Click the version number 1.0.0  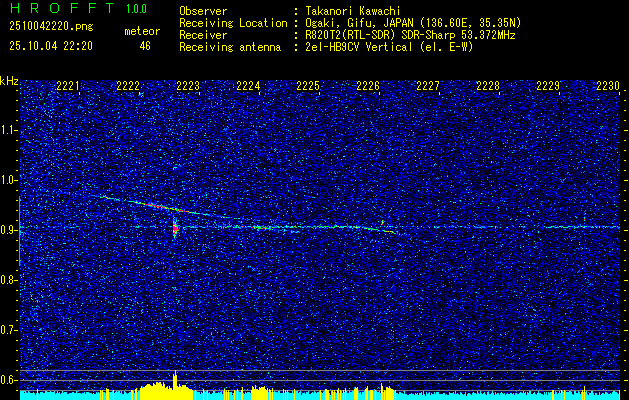pos(136,9)
